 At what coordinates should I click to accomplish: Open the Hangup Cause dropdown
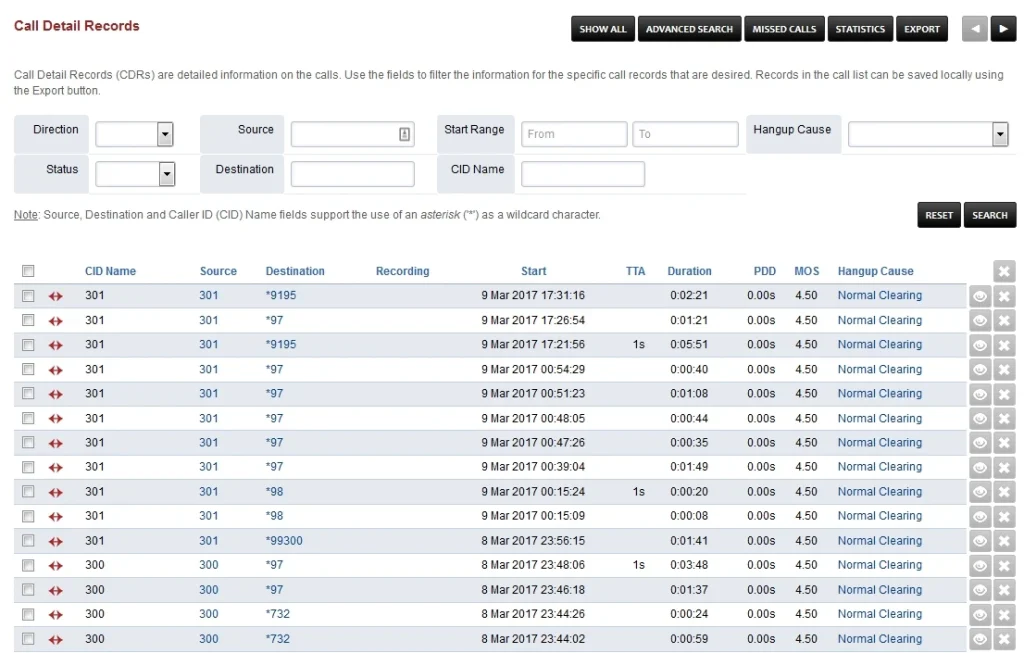coord(999,134)
